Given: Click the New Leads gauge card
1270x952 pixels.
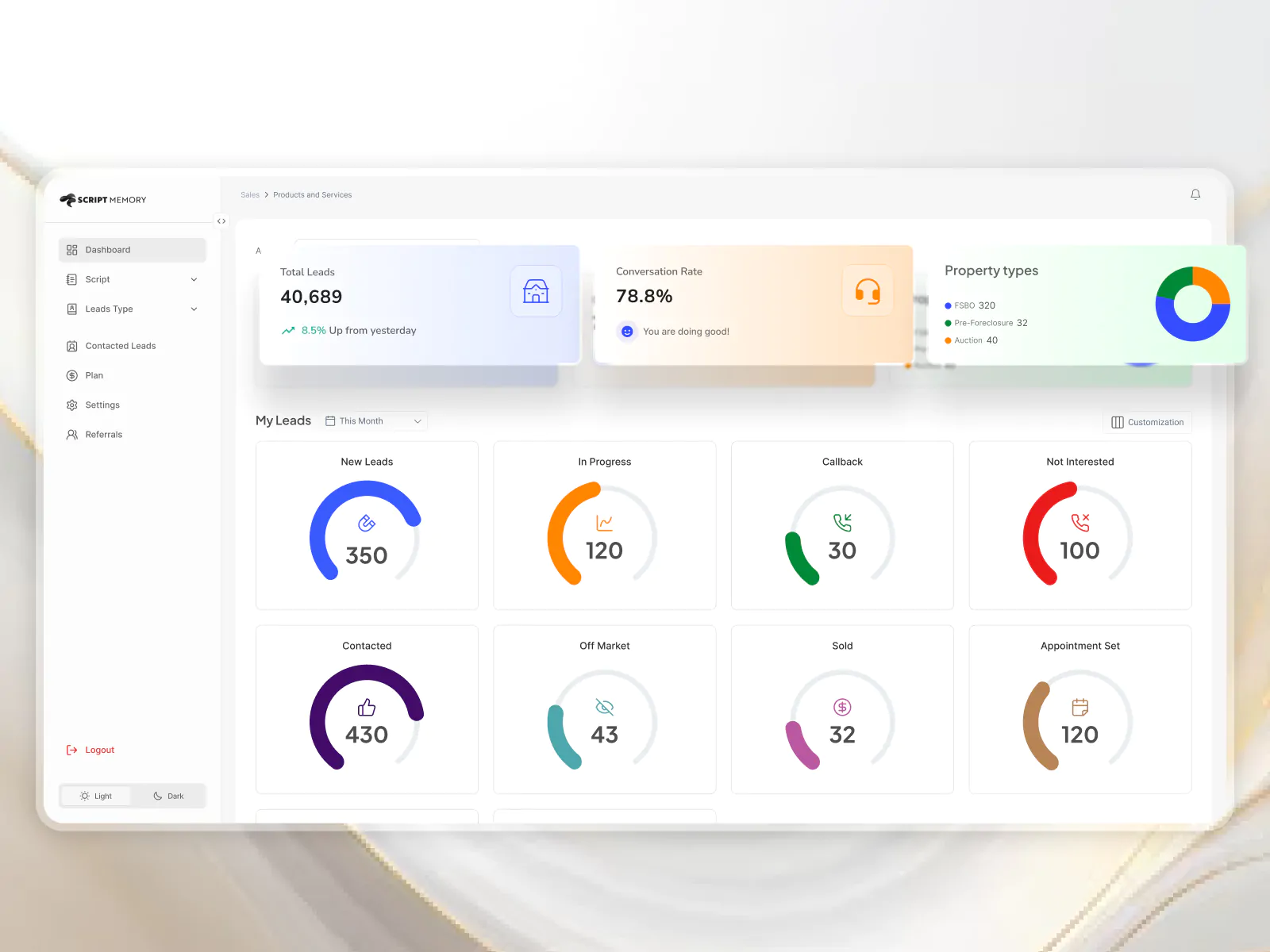Looking at the screenshot, I should click(366, 525).
